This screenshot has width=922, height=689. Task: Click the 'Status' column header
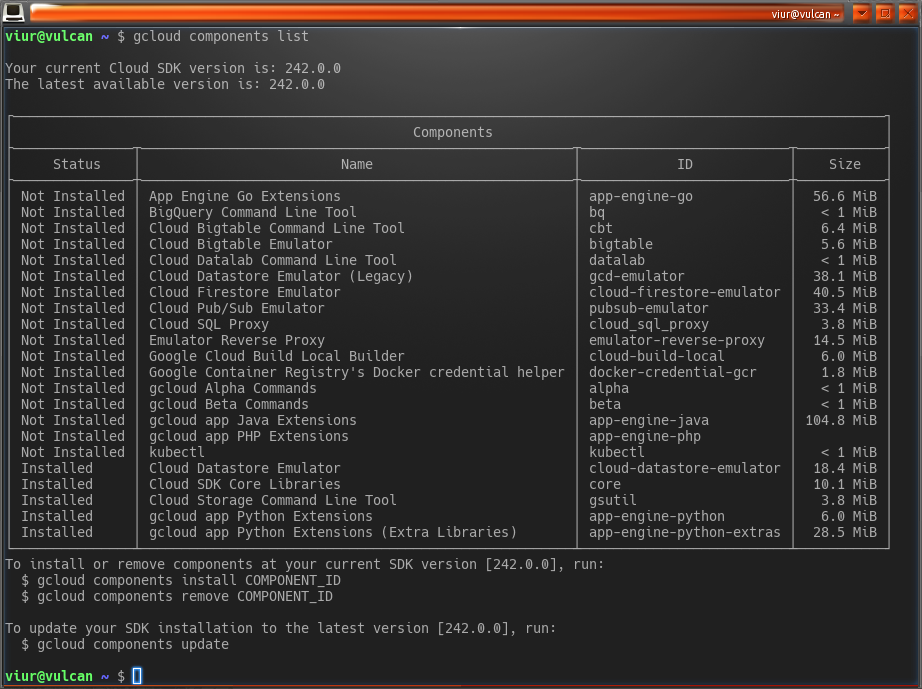[x=76, y=164]
